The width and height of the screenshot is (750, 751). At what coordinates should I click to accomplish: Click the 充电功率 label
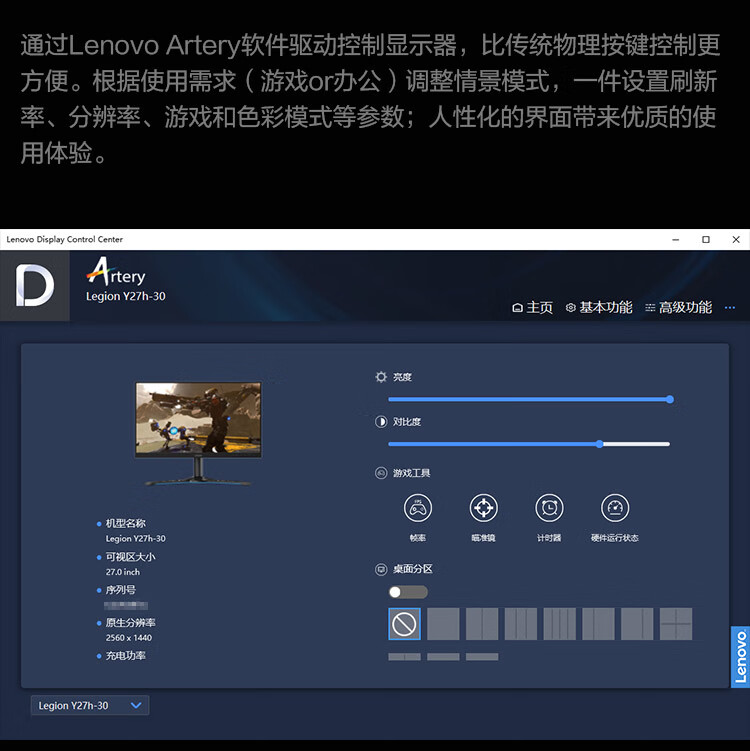(x=125, y=656)
